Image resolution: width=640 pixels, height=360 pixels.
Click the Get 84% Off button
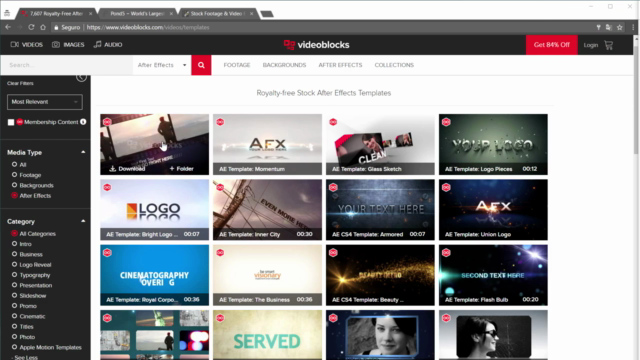[x=551, y=45]
